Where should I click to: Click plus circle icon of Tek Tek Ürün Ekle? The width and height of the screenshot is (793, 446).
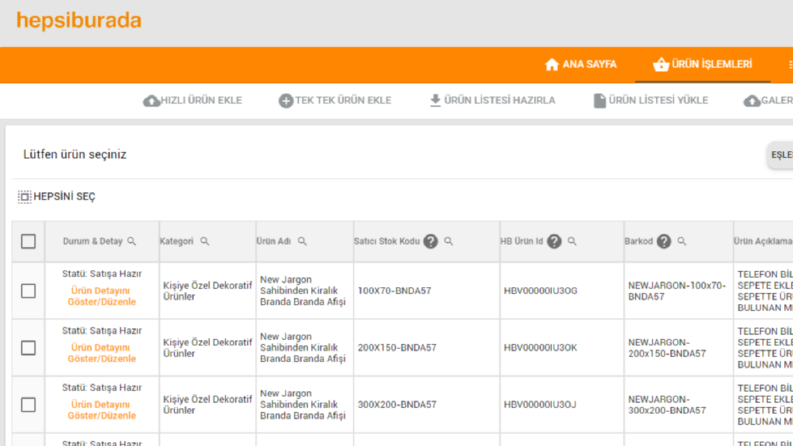(286, 101)
